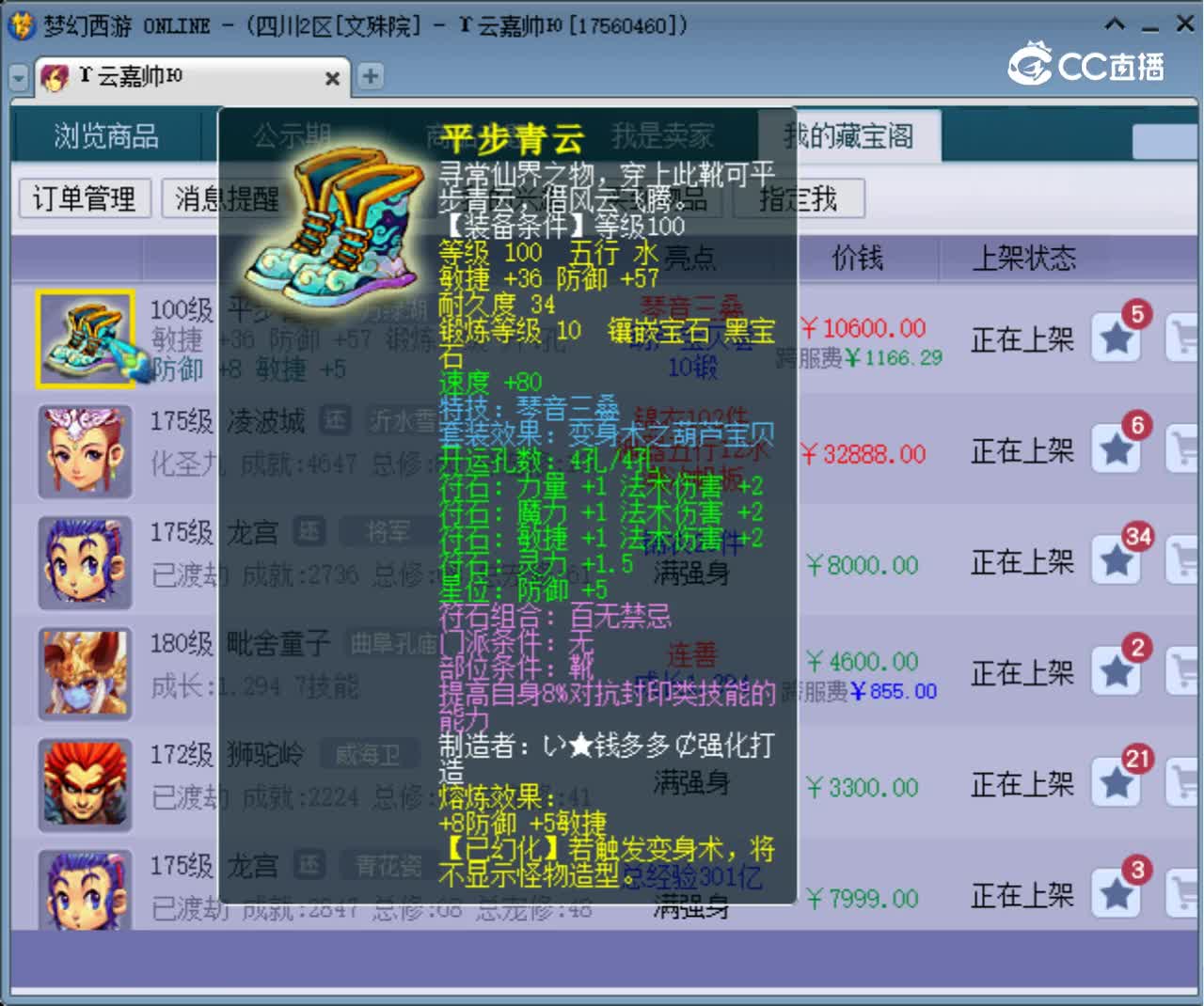Favorite the ¥32888.00 item star
Image resolution: width=1204 pixels, height=1006 pixels.
[x=1117, y=450]
